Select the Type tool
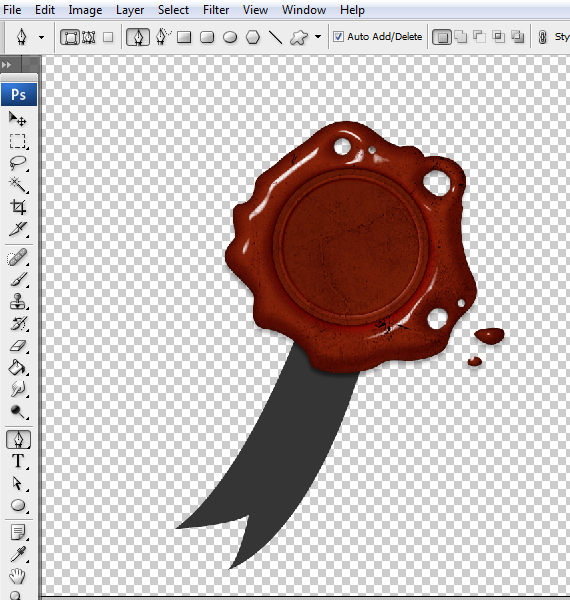The width and height of the screenshot is (570, 600). [18, 461]
